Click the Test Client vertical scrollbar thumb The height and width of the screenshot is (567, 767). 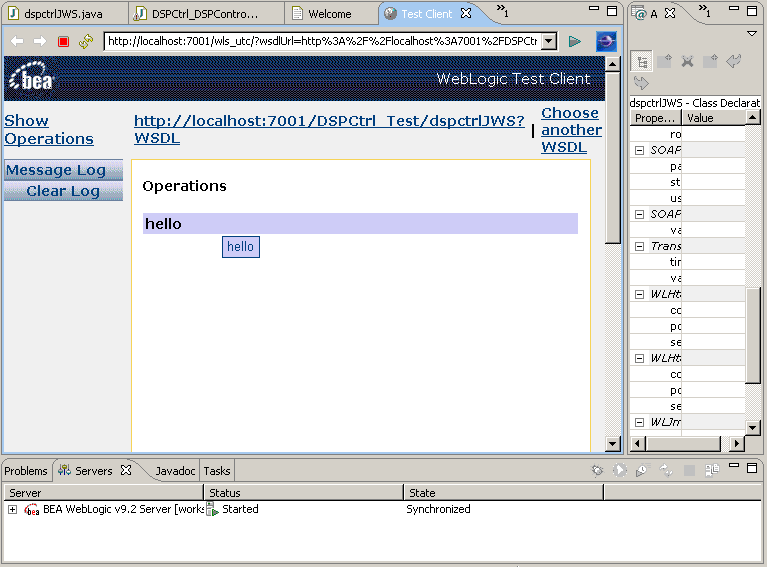(x=612, y=157)
